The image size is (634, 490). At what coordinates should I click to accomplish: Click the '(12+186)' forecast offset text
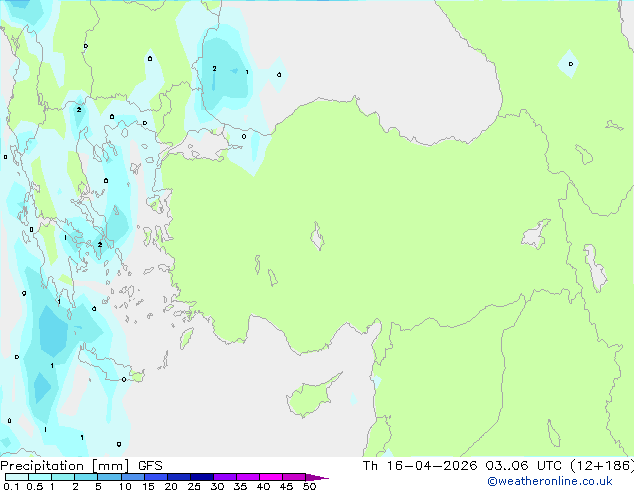coord(602,466)
